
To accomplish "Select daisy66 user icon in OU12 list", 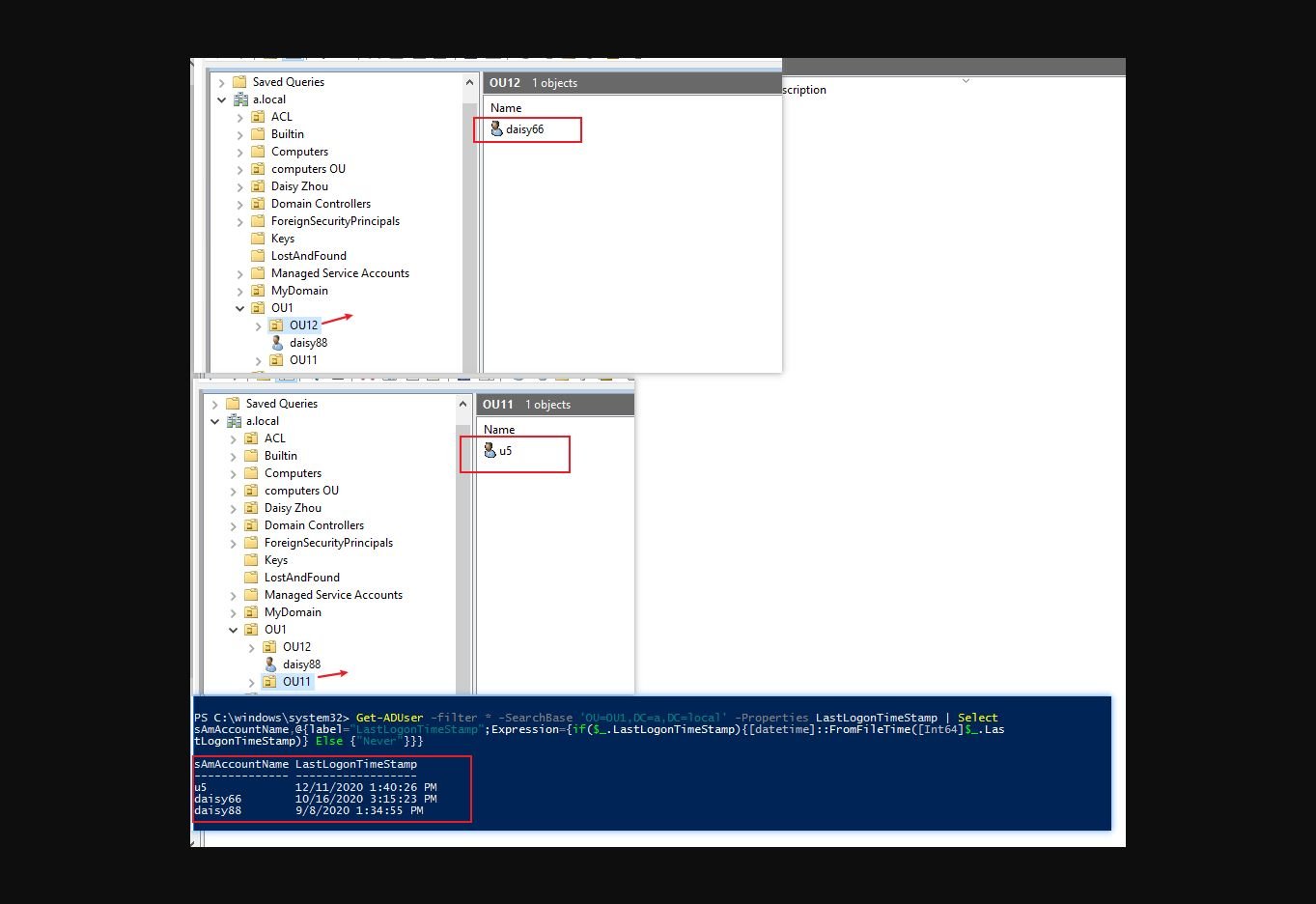I will click(496, 128).
